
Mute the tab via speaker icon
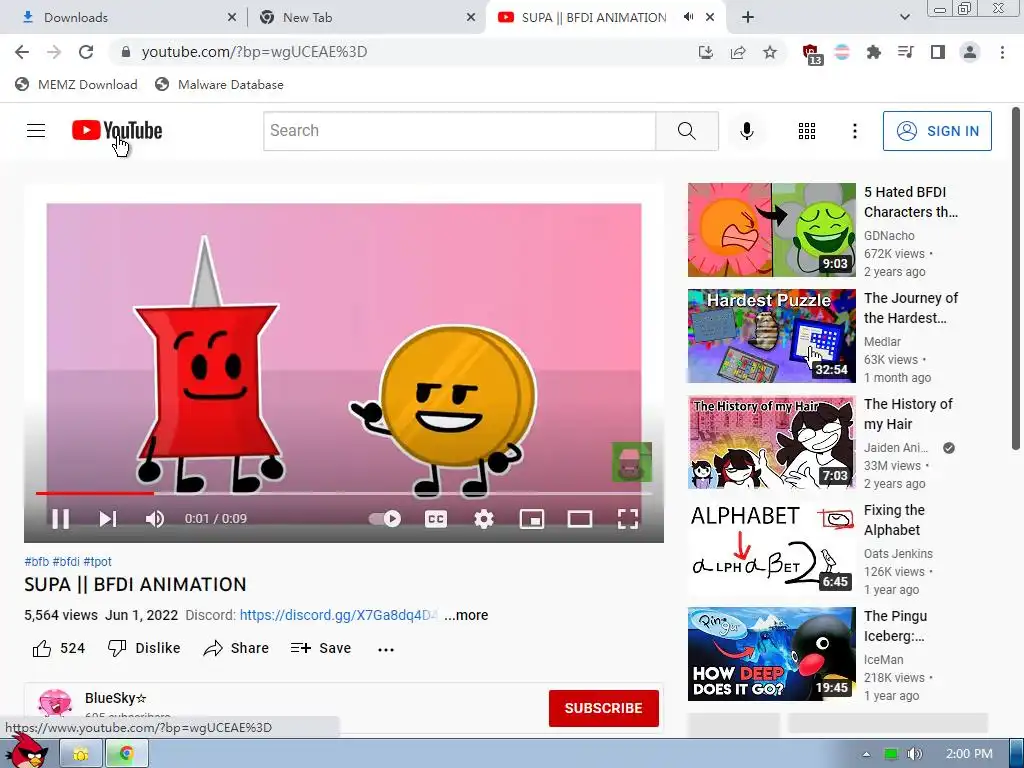(x=688, y=17)
